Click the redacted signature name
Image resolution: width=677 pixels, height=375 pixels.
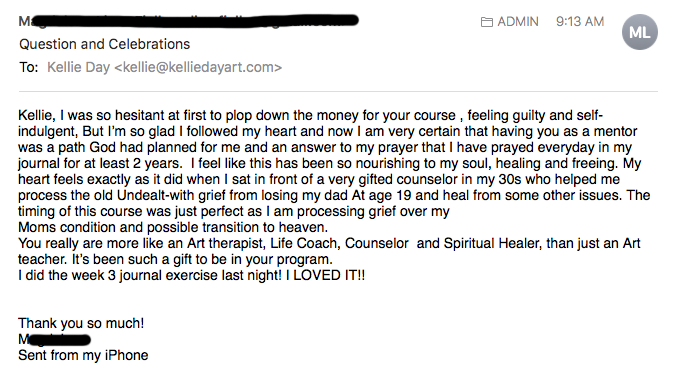click(x=54, y=340)
